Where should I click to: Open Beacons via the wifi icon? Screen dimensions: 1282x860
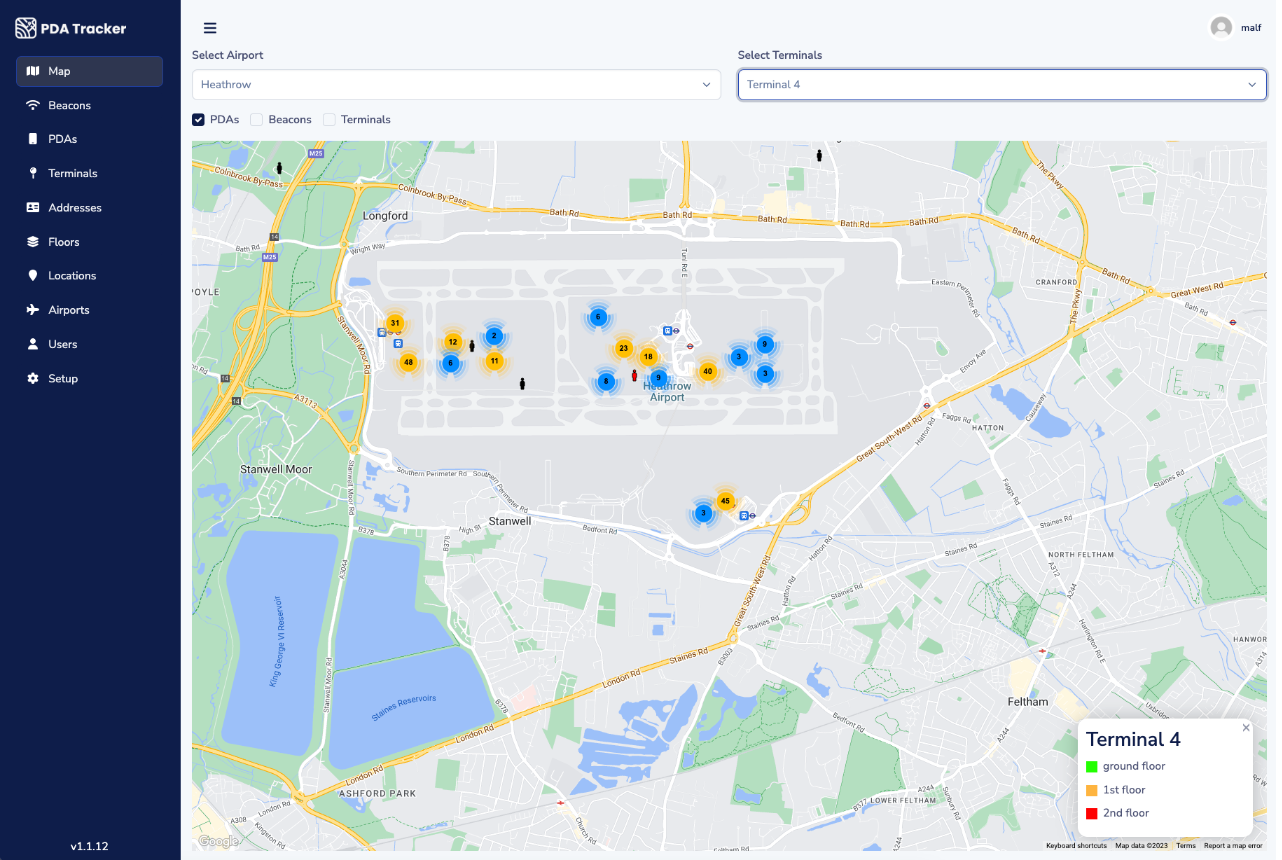point(33,105)
